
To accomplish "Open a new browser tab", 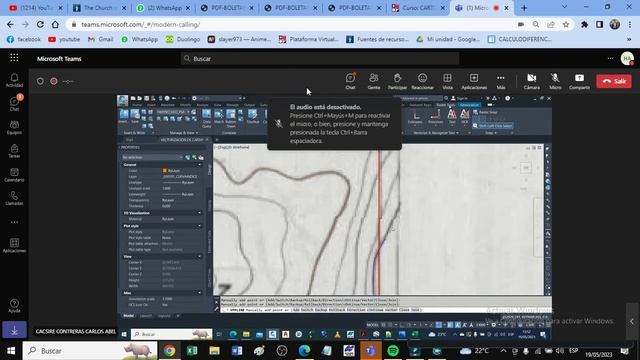I will pos(524,8).
